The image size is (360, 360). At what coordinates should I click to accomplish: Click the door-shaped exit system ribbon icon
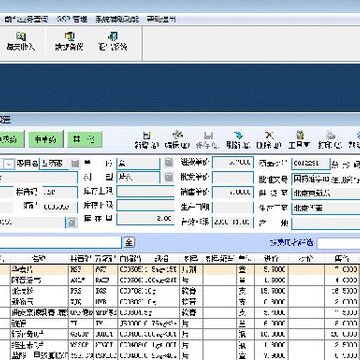pos(113,36)
